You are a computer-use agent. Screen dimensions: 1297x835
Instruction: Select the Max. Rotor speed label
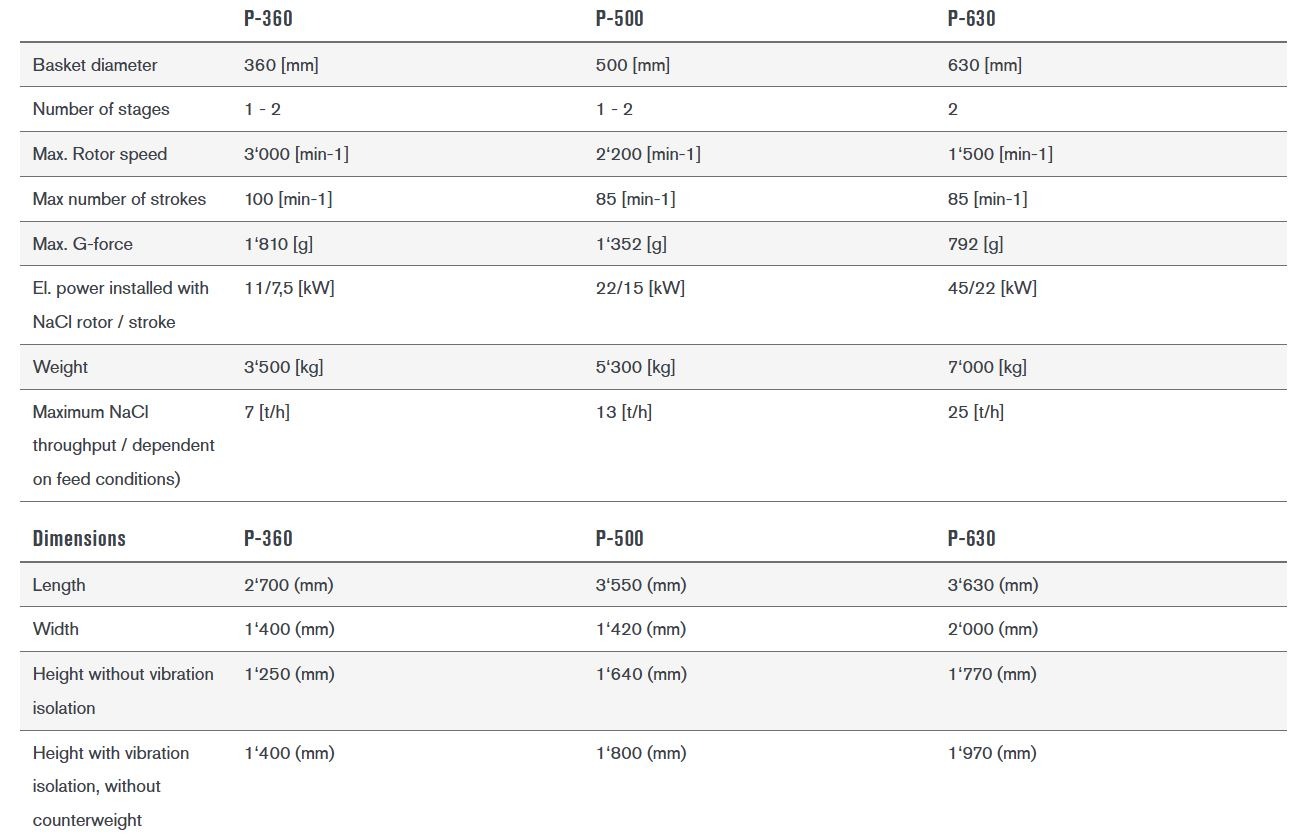point(100,154)
